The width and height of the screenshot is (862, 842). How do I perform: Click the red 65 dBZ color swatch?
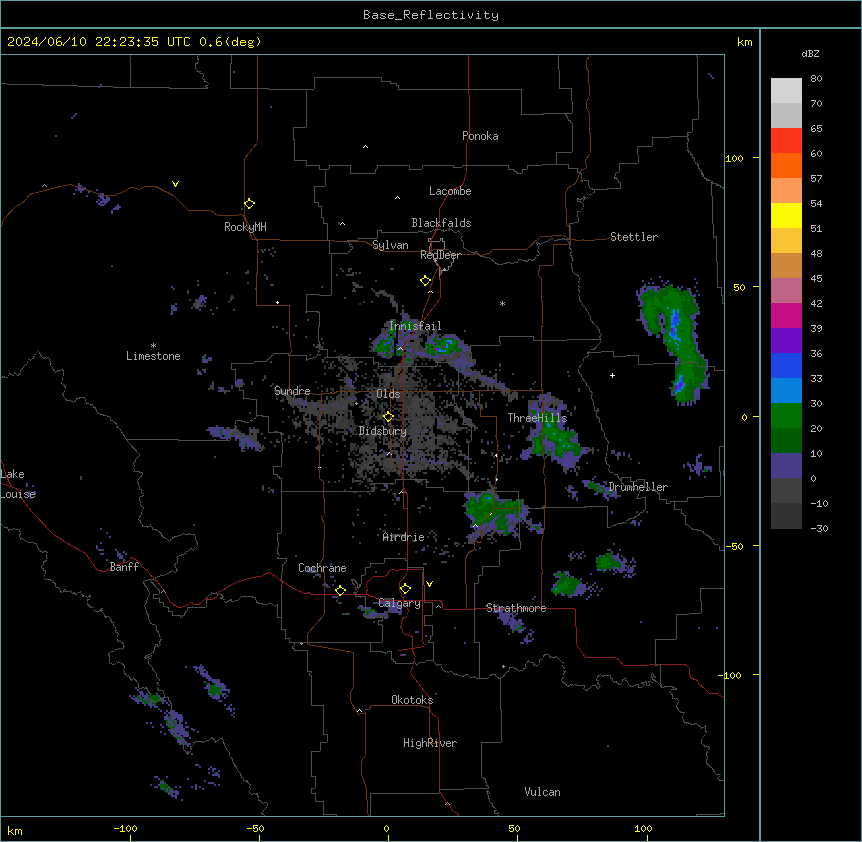(786, 140)
